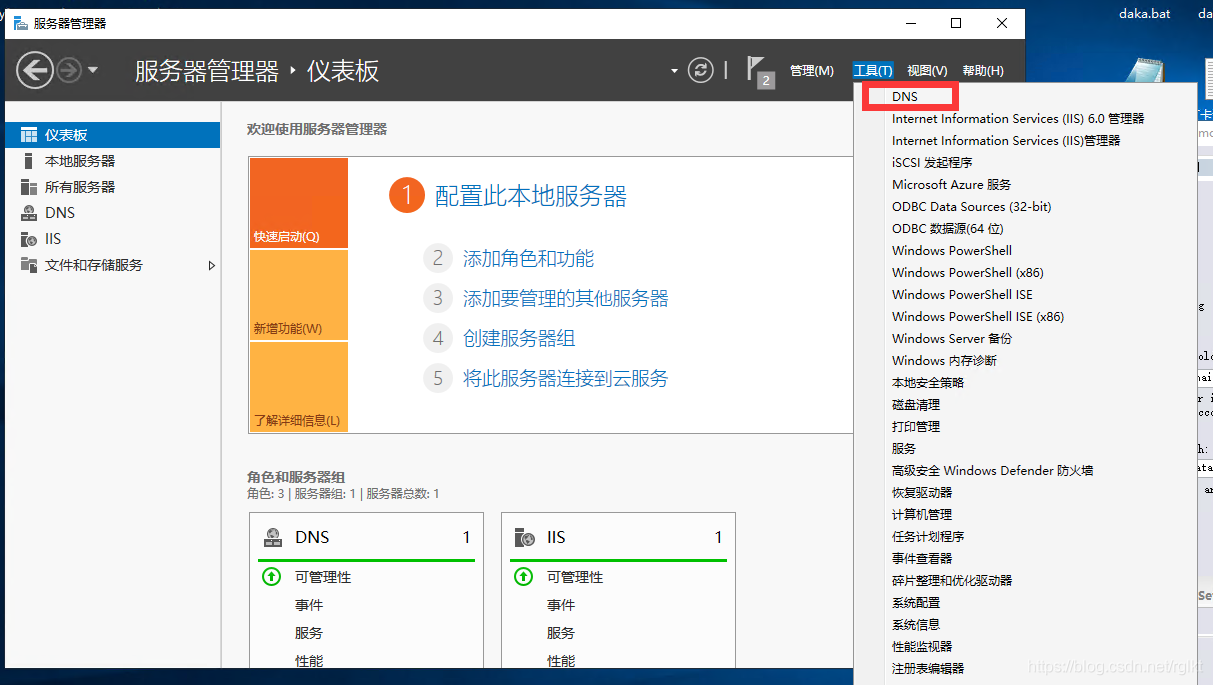Click green status icon in IIS tile
The width and height of the screenshot is (1213, 685).
point(523,577)
